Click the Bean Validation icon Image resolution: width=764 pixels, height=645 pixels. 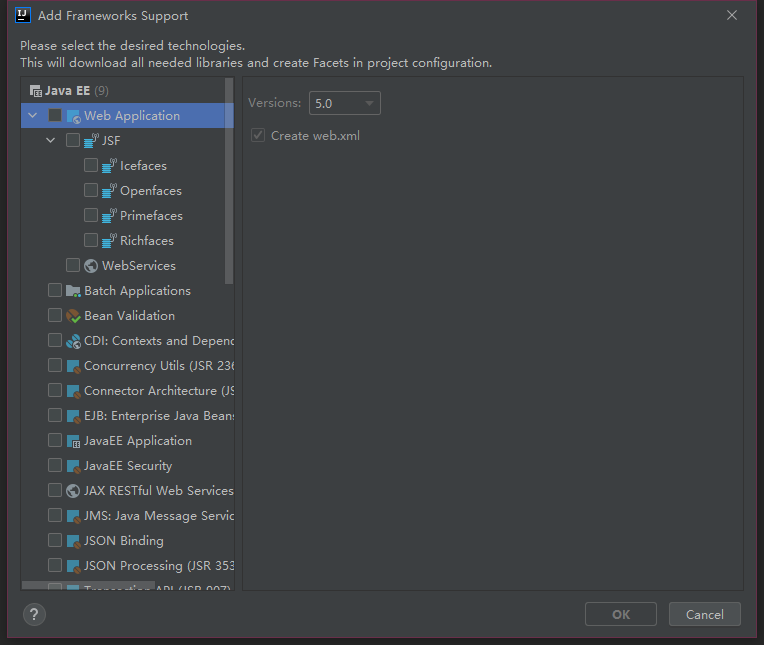[73, 316]
